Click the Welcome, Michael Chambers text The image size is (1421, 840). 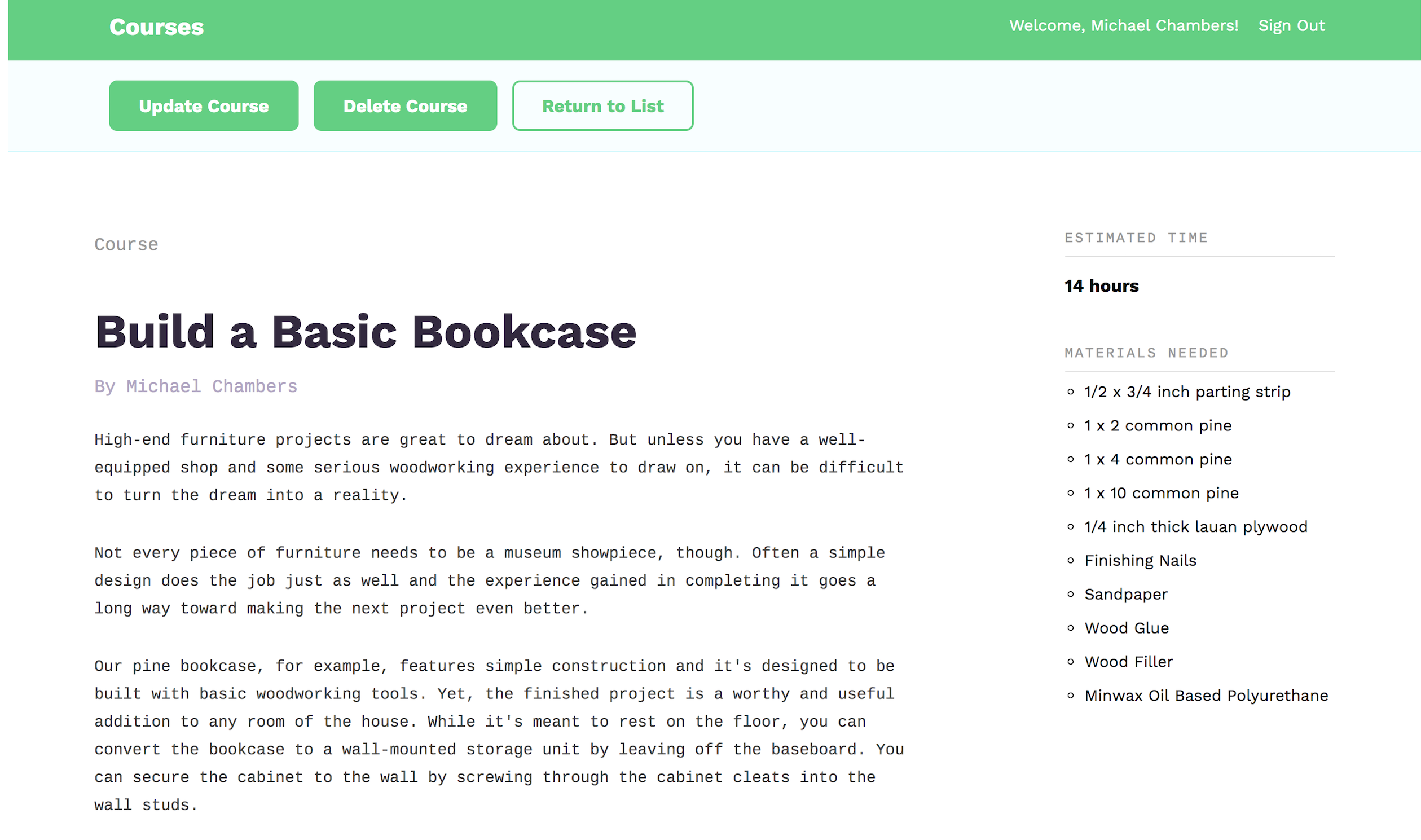point(1123,26)
